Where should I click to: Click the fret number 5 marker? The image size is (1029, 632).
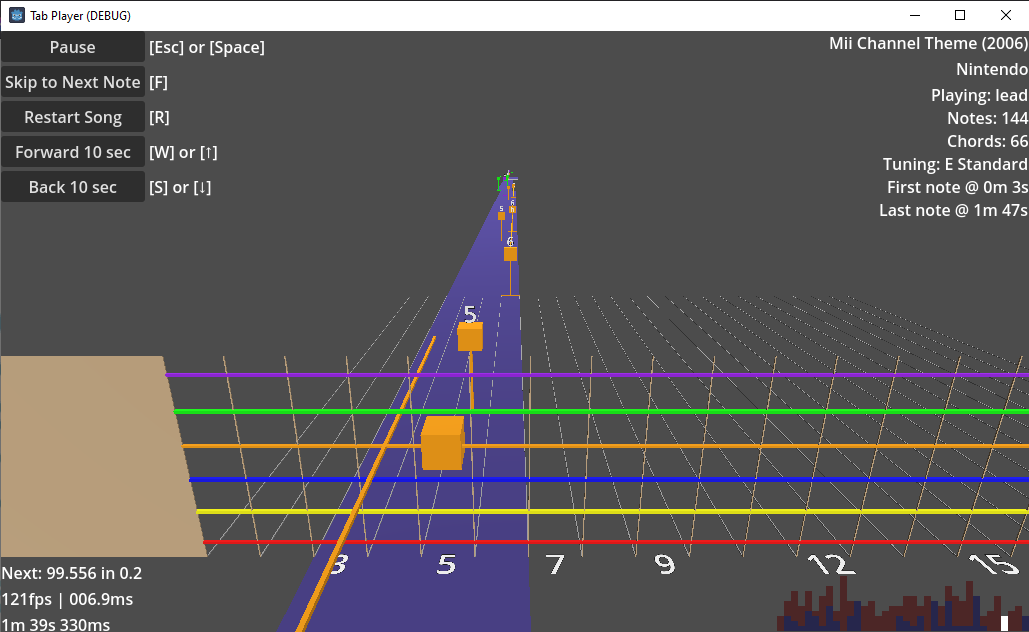pos(446,564)
